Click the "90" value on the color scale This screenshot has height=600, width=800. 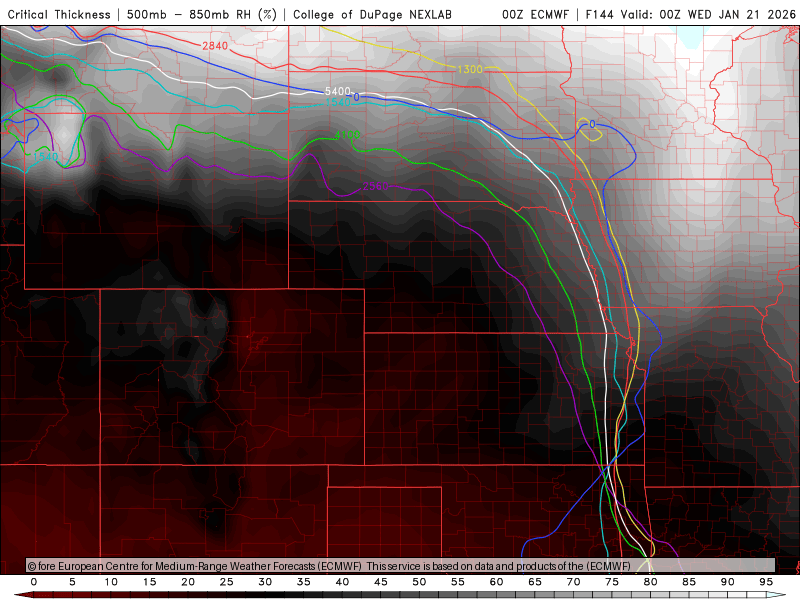click(x=728, y=582)
